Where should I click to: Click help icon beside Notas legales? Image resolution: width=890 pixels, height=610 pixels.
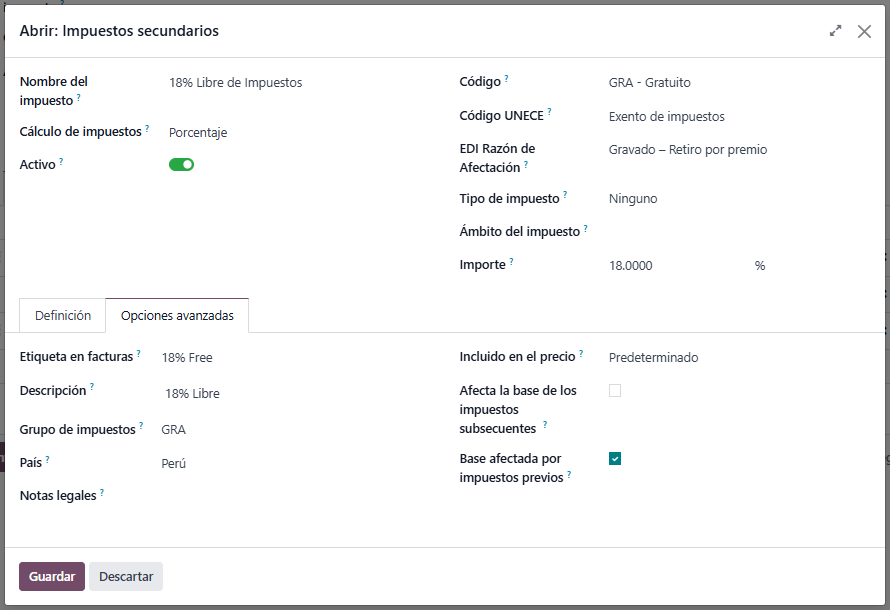tap(102, 492)
